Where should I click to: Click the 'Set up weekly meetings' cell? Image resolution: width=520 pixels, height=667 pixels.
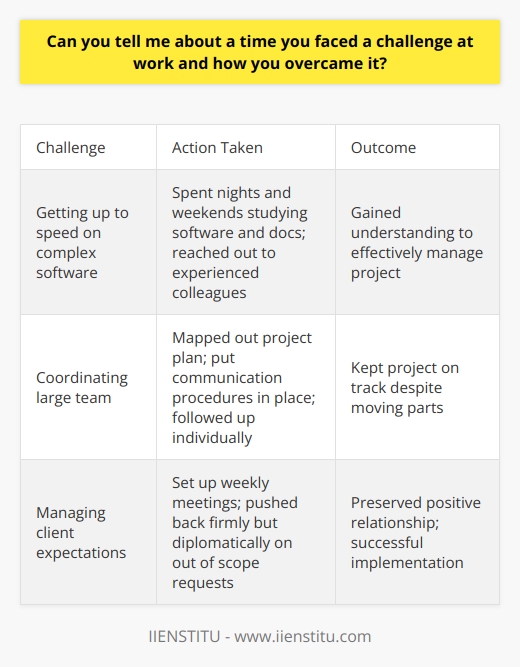tap(246, 532)
